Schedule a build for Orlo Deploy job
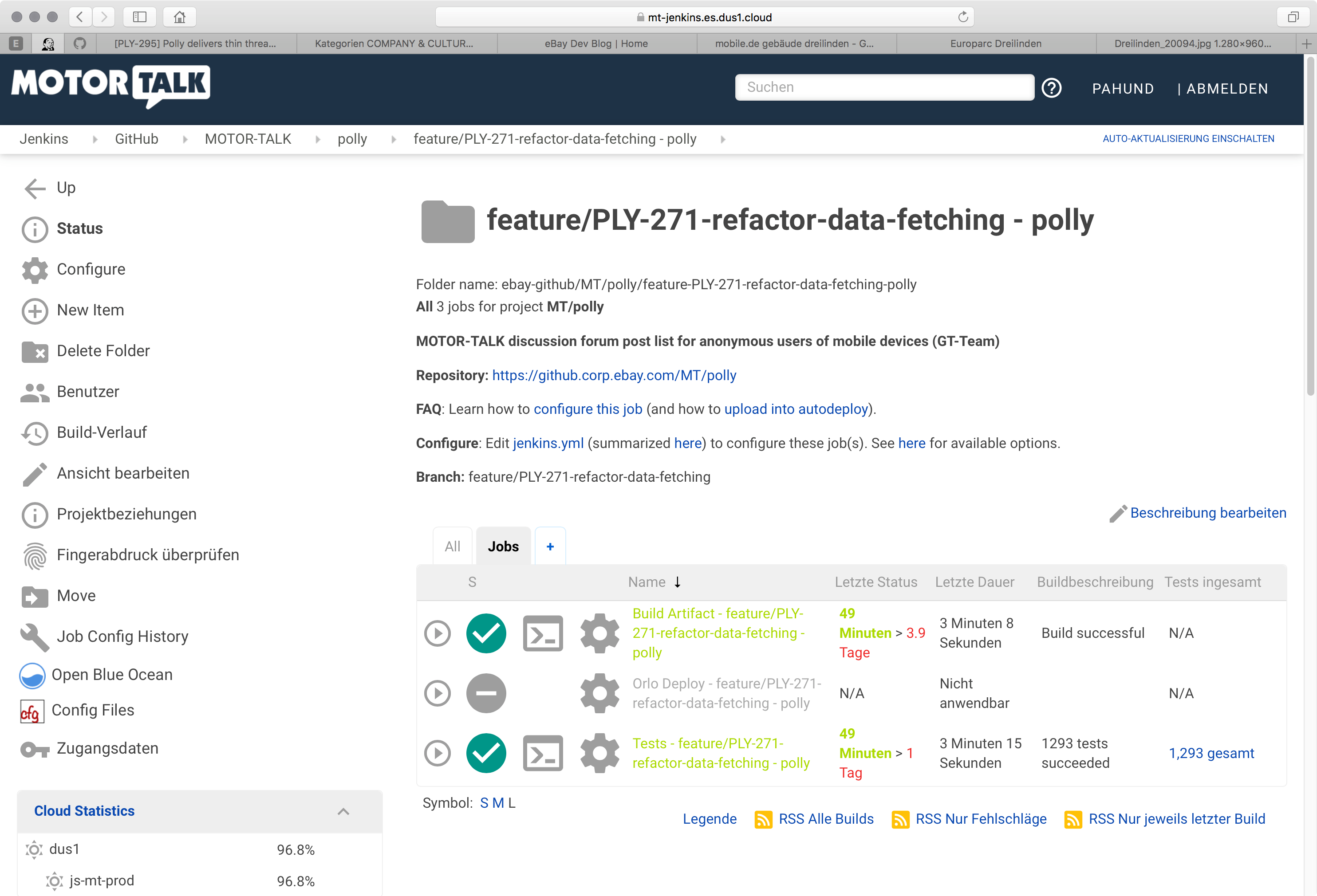The width and height of the screenshot is (1317, 896). pos(438,693)
